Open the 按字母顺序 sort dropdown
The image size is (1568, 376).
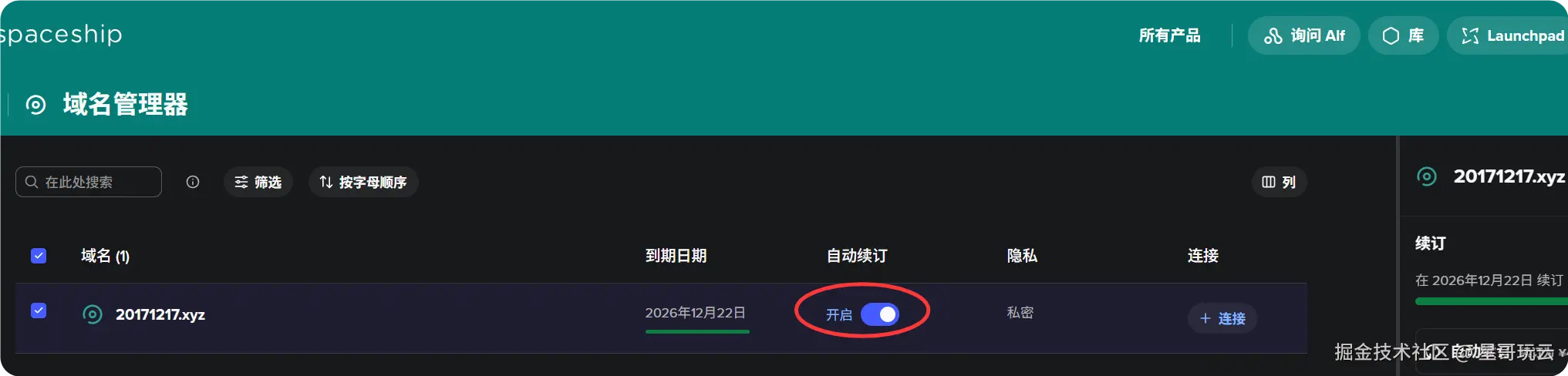(x=363, y=182)
